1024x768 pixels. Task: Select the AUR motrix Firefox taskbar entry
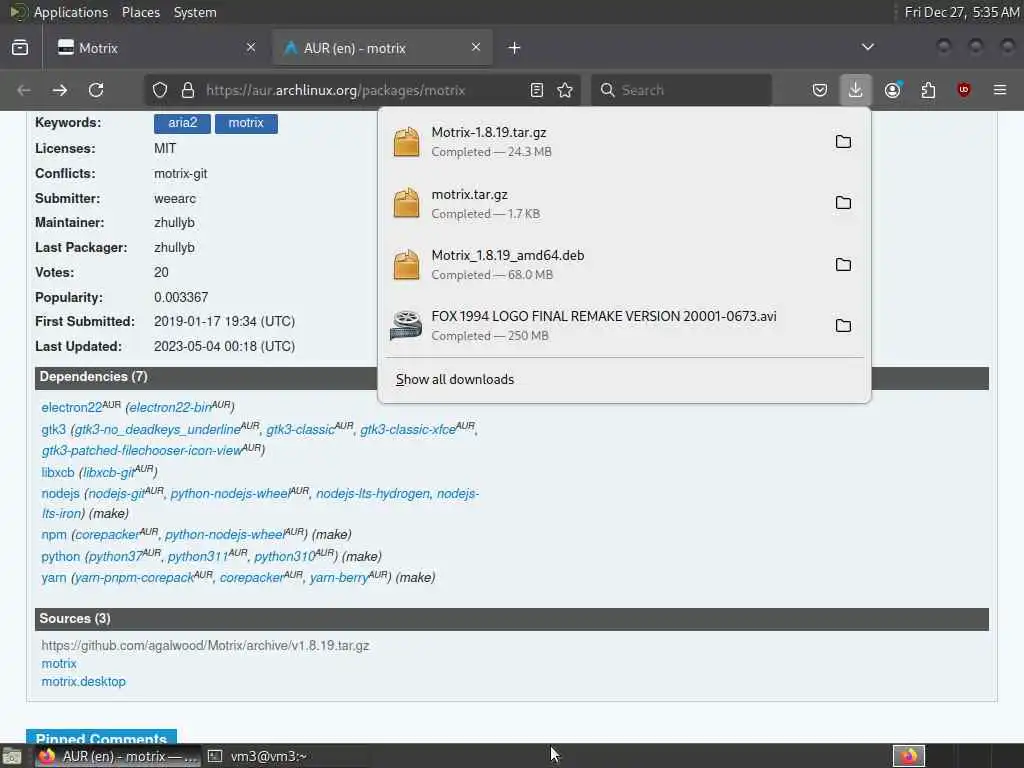[x=118, y=756]
